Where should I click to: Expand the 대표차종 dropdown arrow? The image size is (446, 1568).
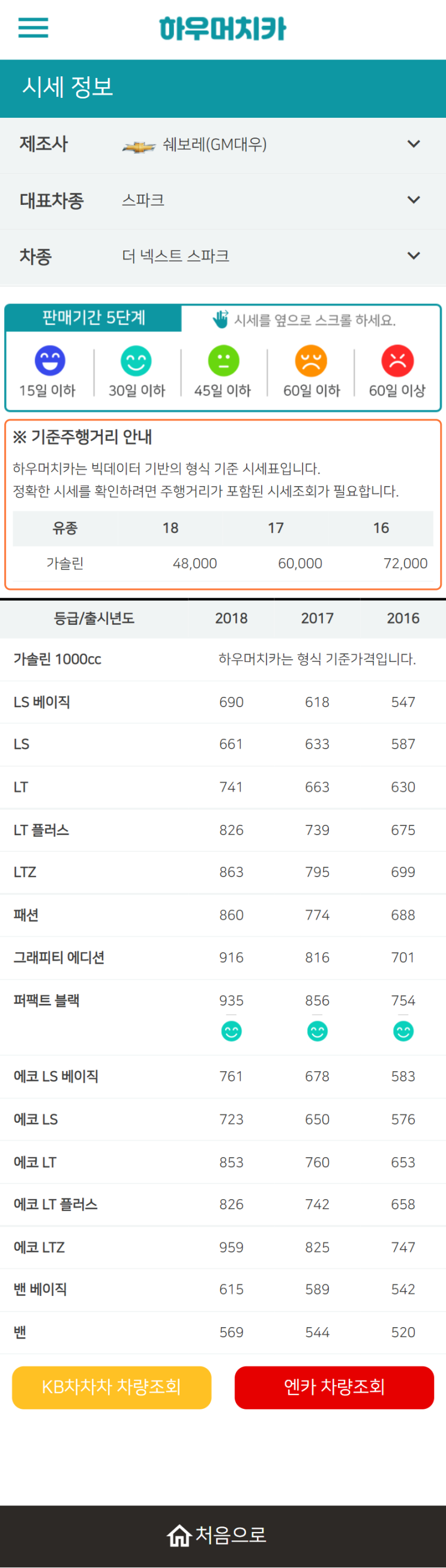coord(414,200)
